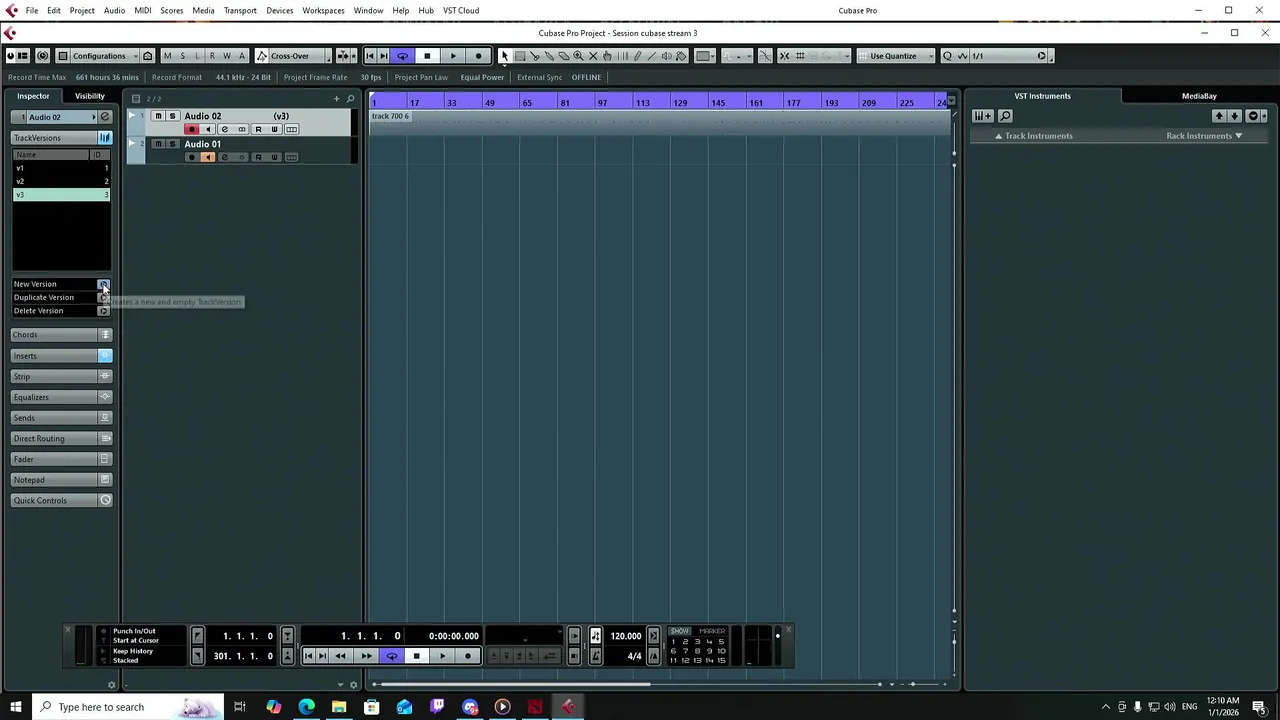The height and width of the screenshot is (720, 1280).
Task: Click transport panel rewind button
Action: (340, 656)
